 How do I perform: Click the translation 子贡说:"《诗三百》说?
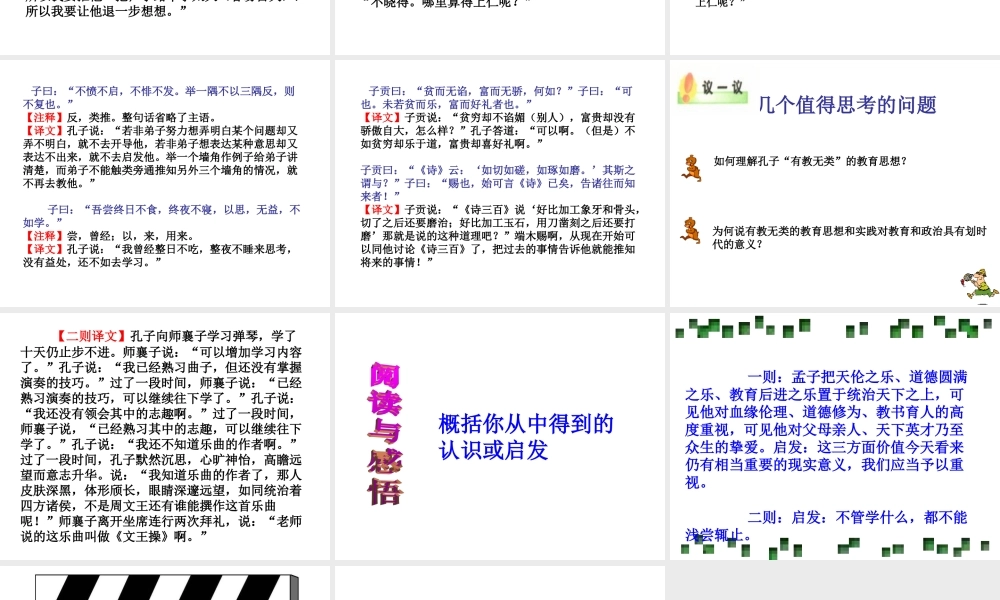pos(501,236)
